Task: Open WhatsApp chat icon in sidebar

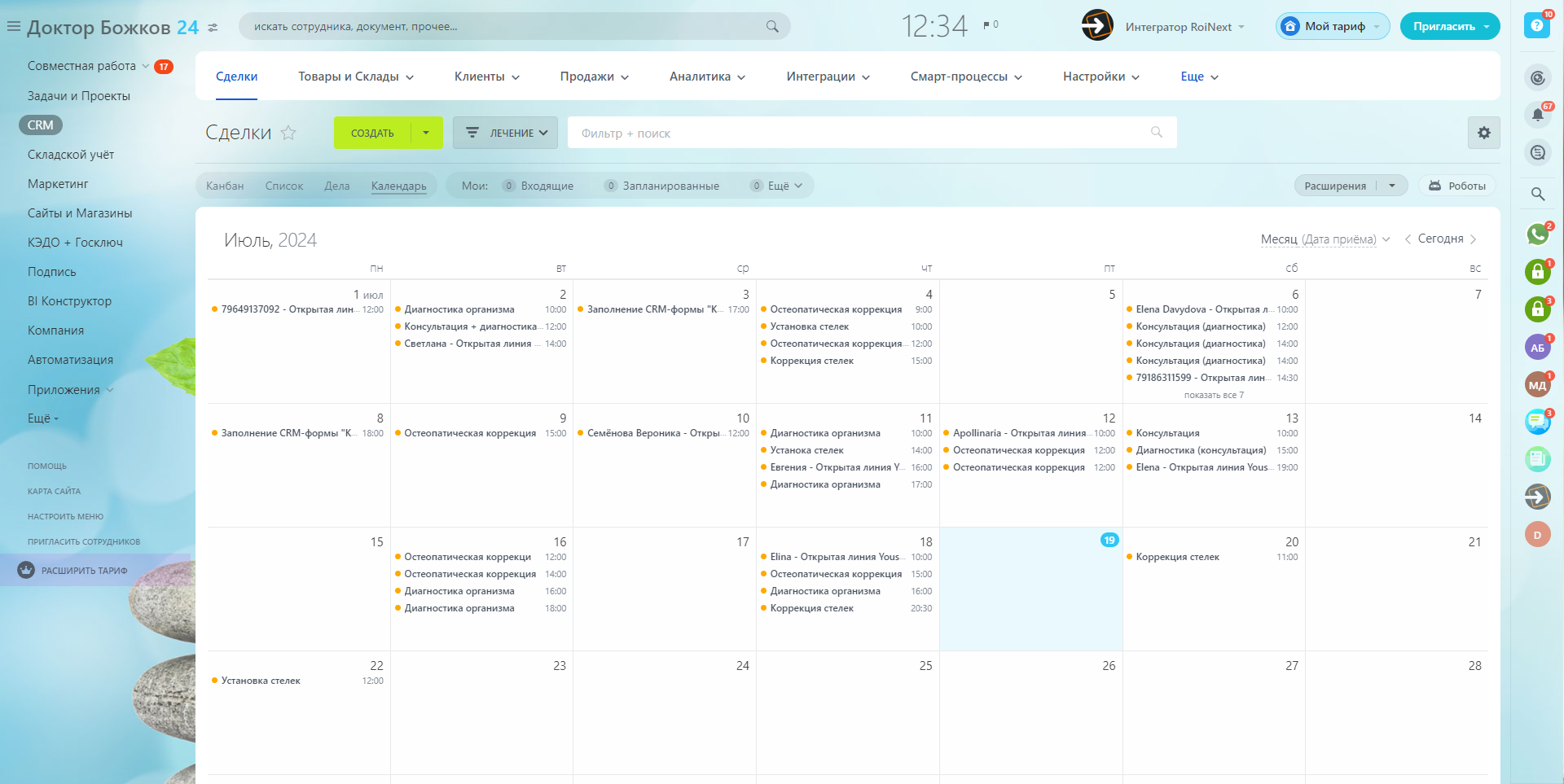Action: click(1537, 234)
